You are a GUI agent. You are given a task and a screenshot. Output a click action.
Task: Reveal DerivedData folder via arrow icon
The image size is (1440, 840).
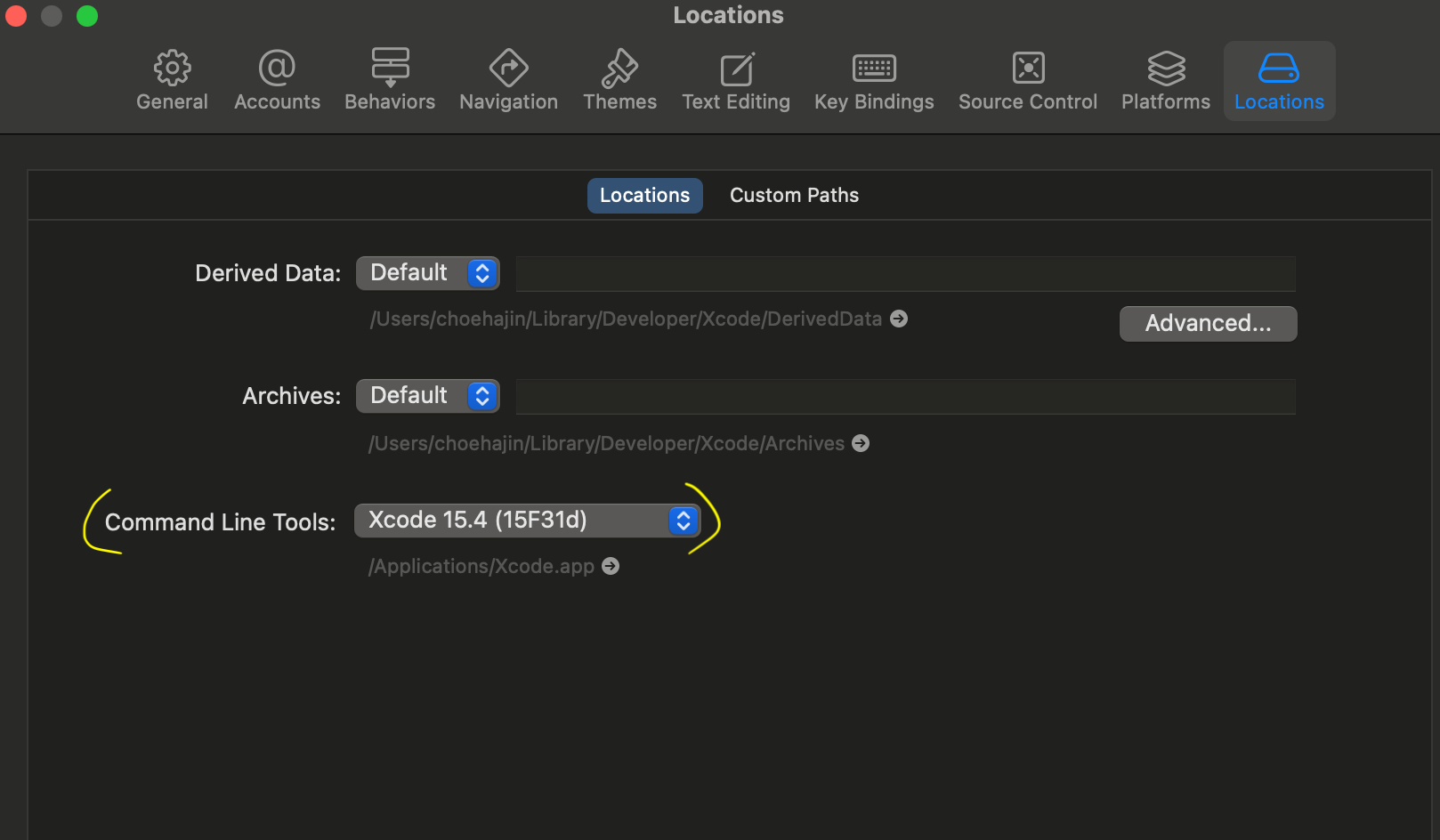[x=899, y=319]
